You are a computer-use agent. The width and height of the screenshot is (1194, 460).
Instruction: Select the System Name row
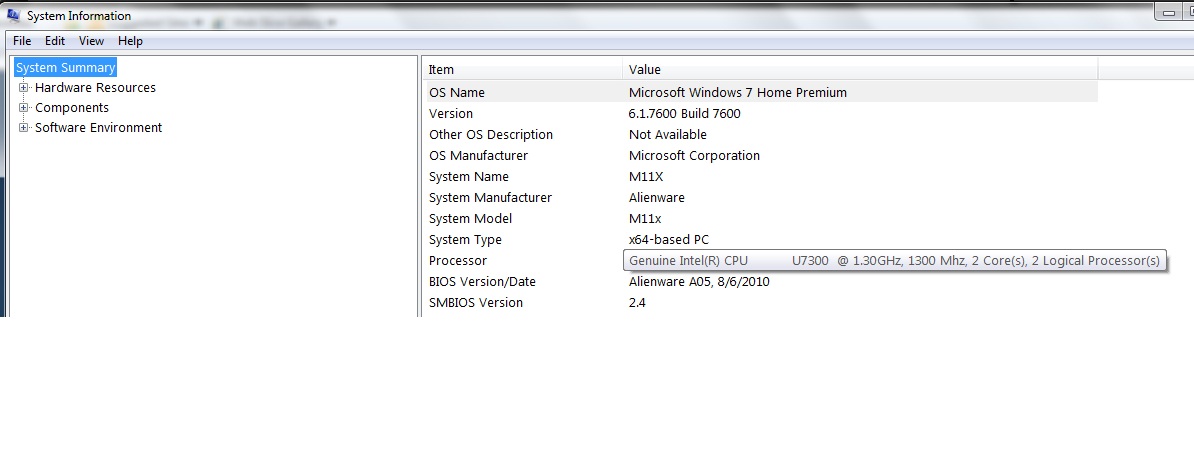(x=761, y=177)
